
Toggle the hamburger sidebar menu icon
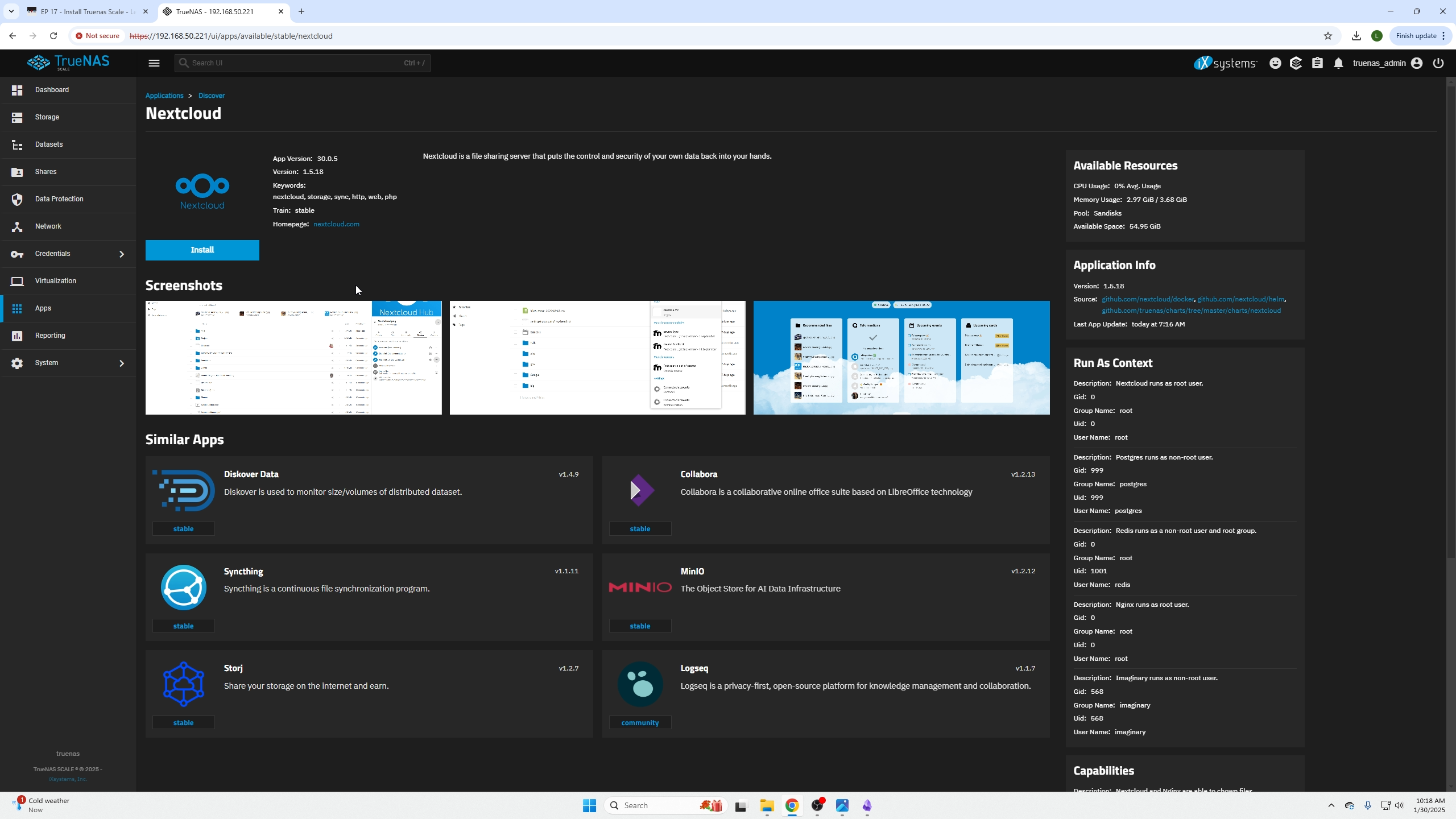(154, 63)
